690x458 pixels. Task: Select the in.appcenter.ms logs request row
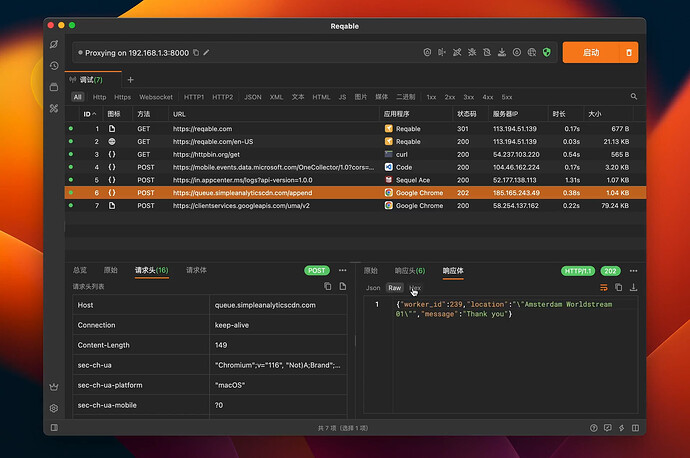click(355, 180)
